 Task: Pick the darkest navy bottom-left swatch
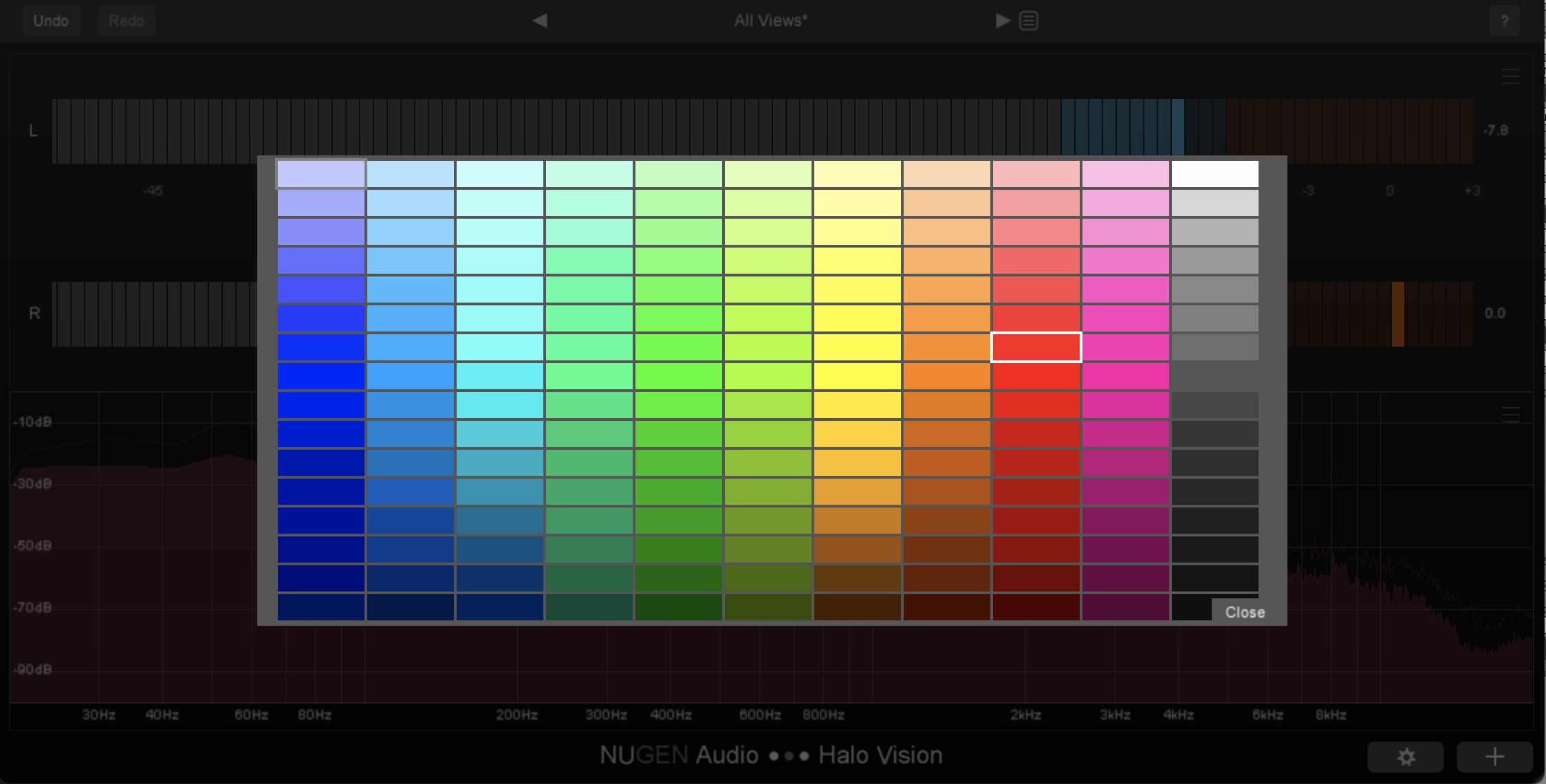pos(320,607)
